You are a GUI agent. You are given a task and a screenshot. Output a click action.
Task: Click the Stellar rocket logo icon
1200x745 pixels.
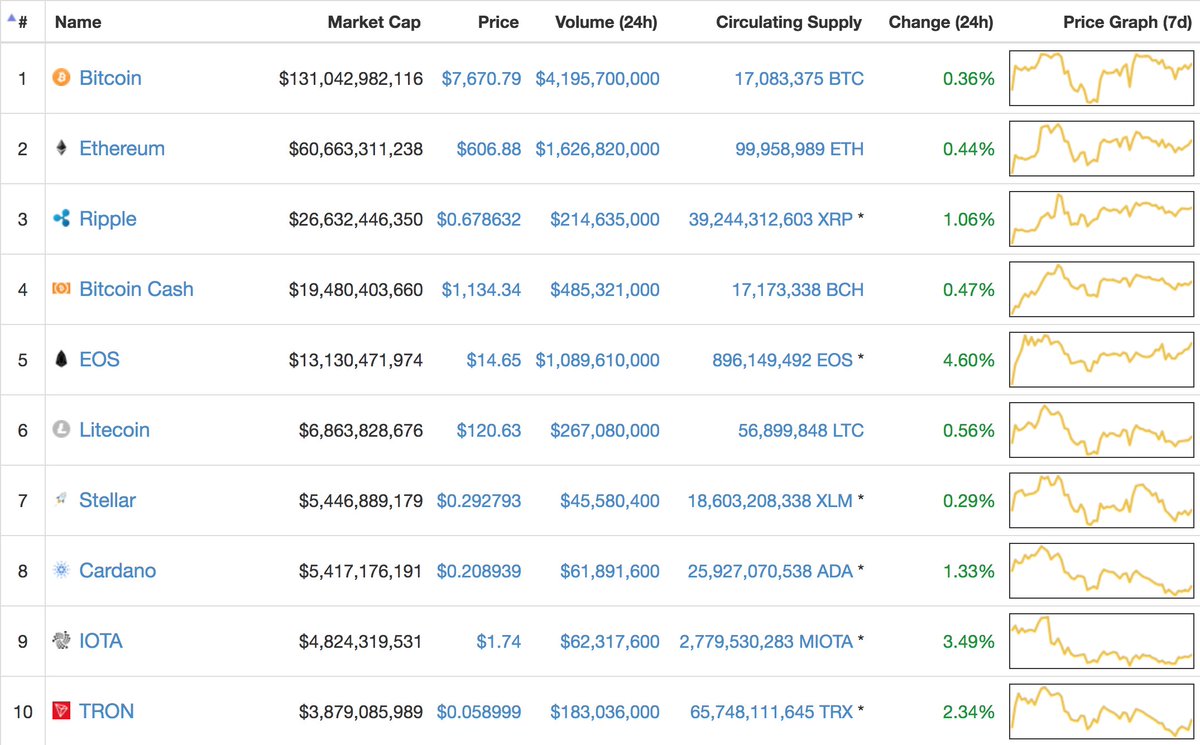(x=62, y=500)
